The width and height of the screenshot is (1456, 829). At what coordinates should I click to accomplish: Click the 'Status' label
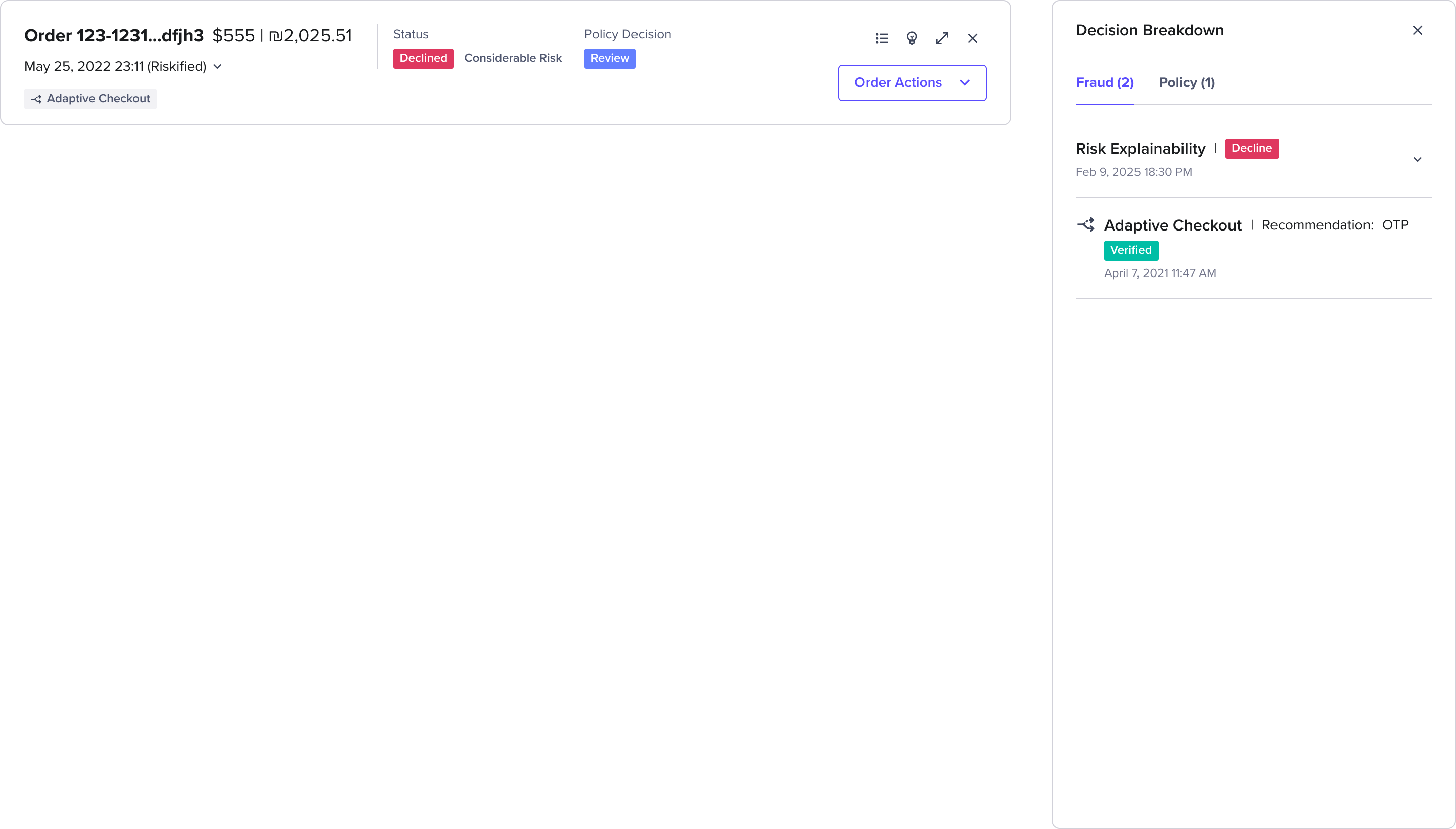411,35
